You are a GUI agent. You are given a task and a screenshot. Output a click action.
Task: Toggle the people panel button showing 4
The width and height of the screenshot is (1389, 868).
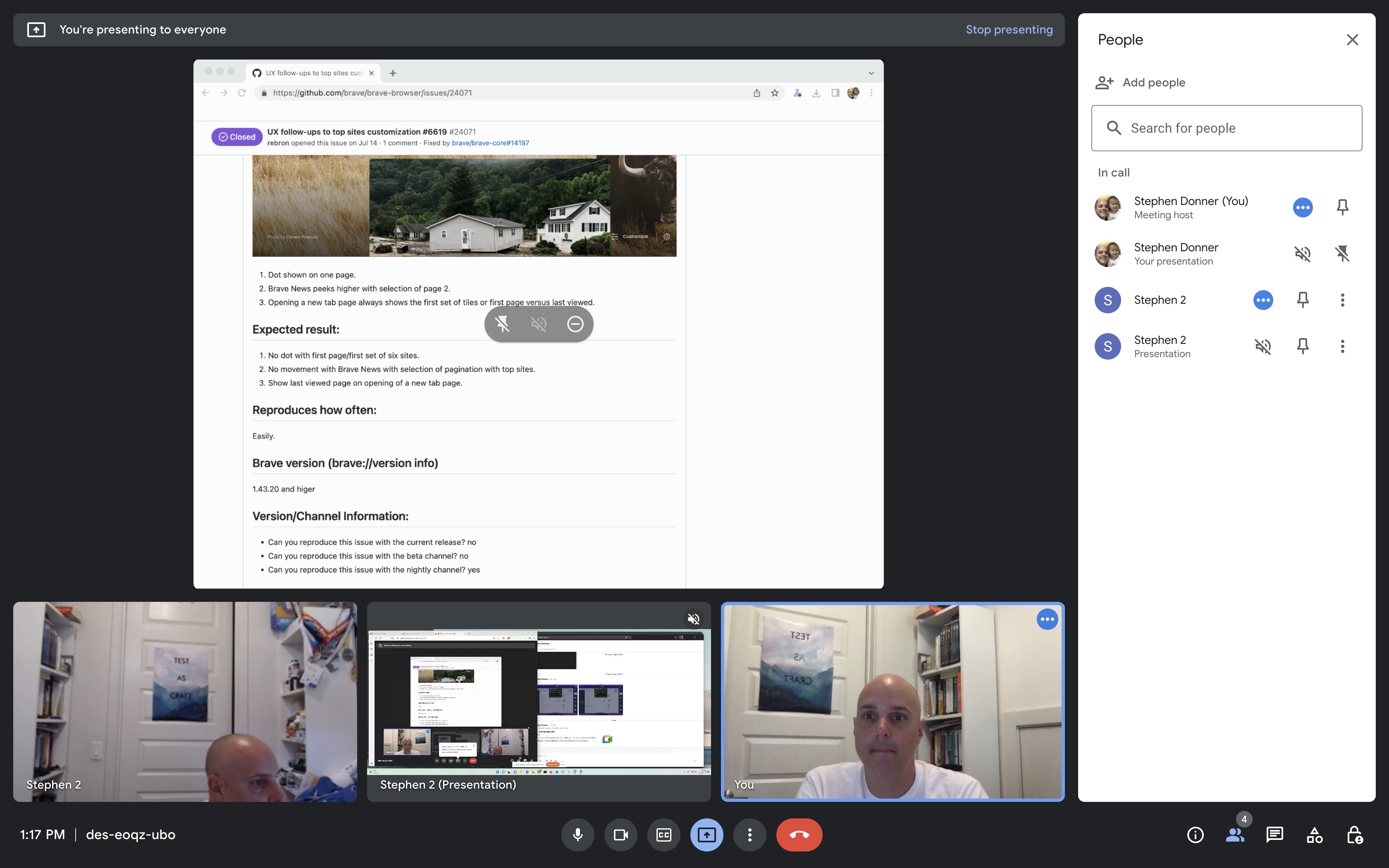tap(1235, 835)
